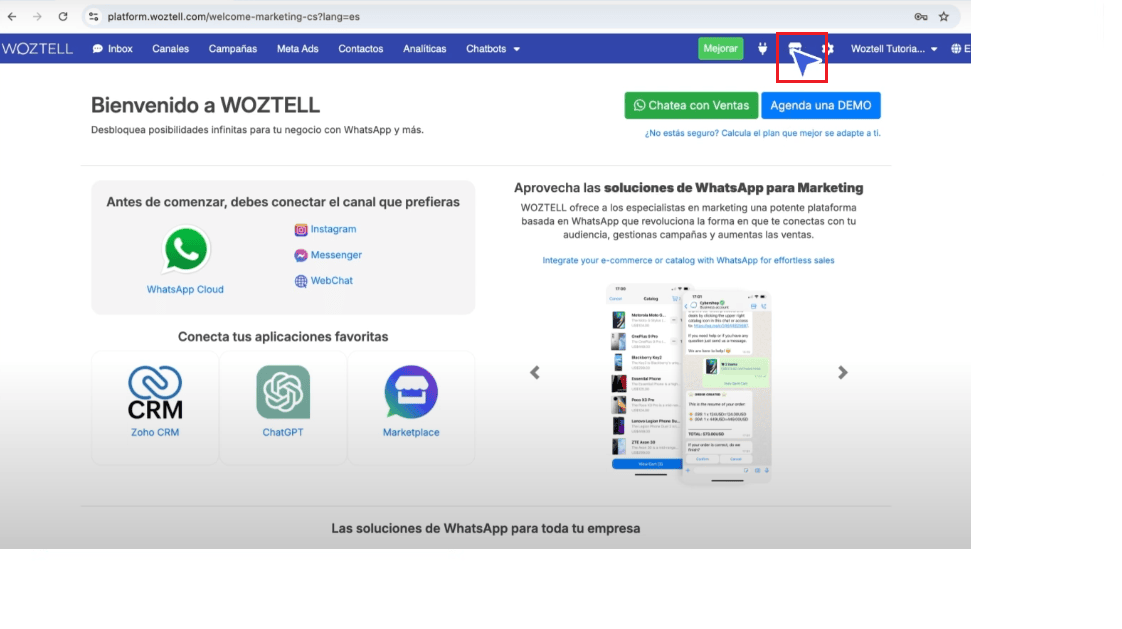Click the ChatGPT logo
Image resolution: width=1122 pixels, height=629 pixels.
click(x=283, y=392)
